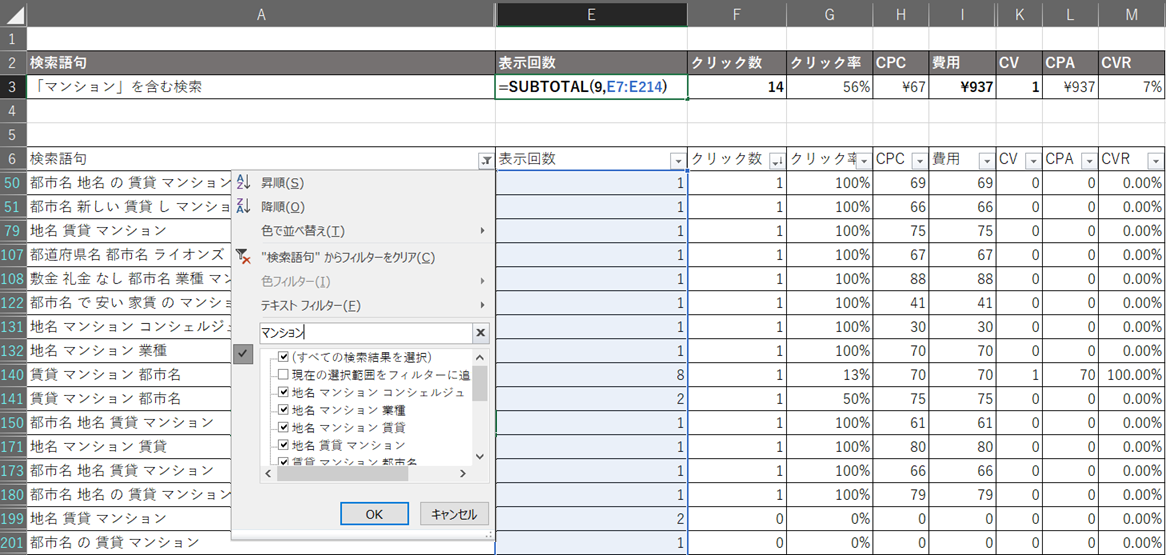
Task: Open クリック率 column filter dropdown
Action: coord(866,160)
